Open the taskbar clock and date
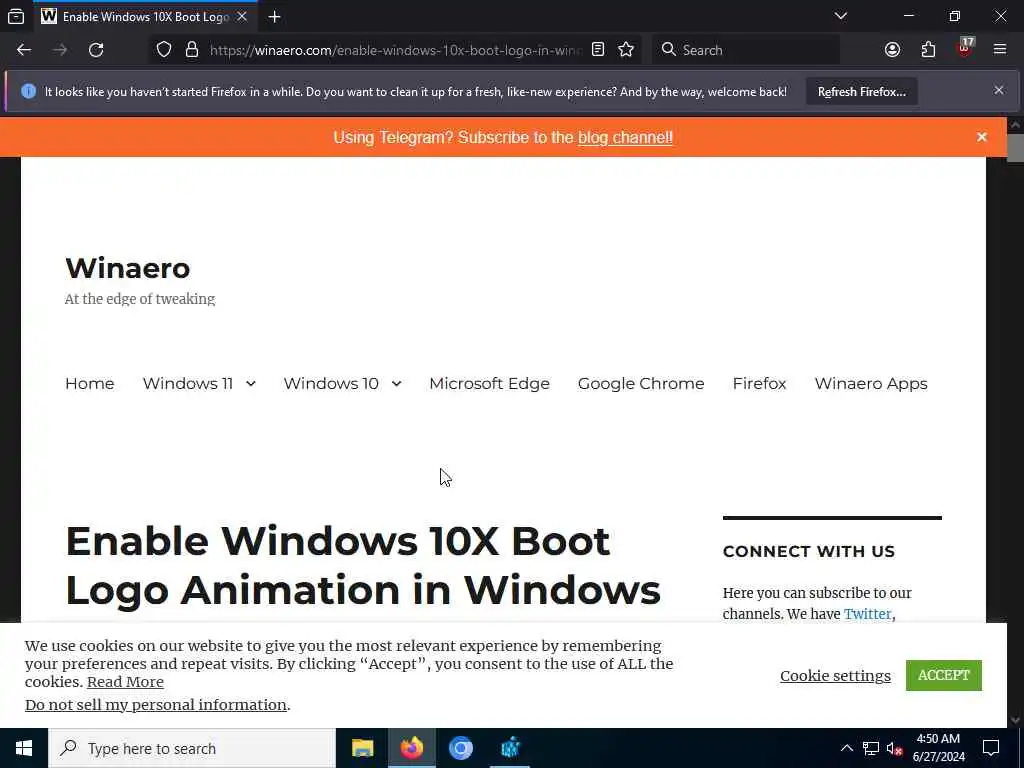 [x=938, y=748]
